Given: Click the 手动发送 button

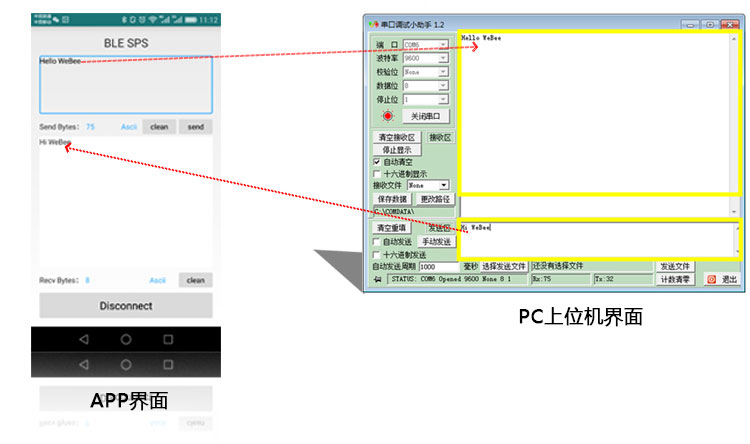Looking at the screenshot, I should coord(436,242).
